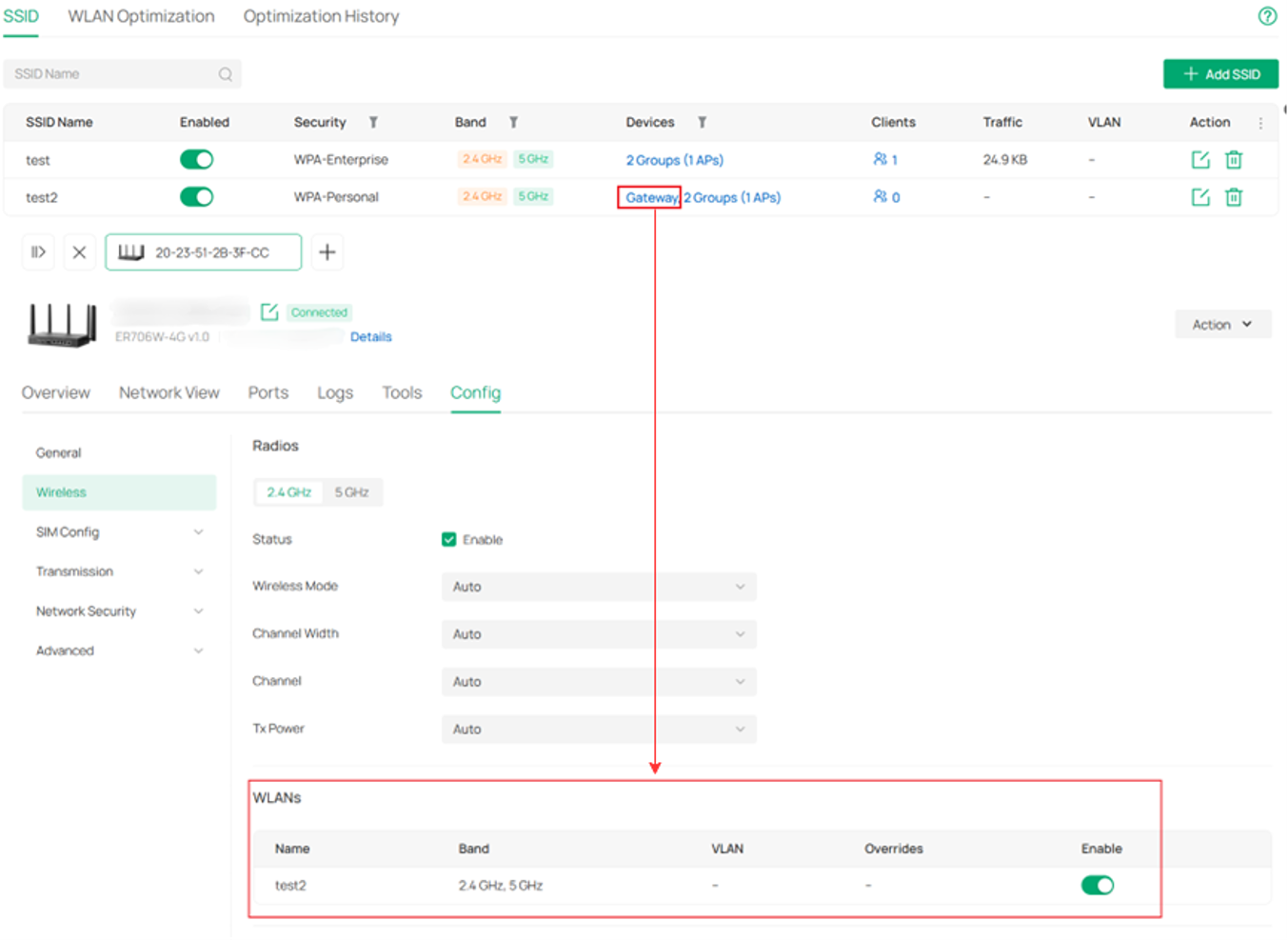Open the device Overview tab
This screenshot has height=941, width=1288.
[x=56, y=392]
